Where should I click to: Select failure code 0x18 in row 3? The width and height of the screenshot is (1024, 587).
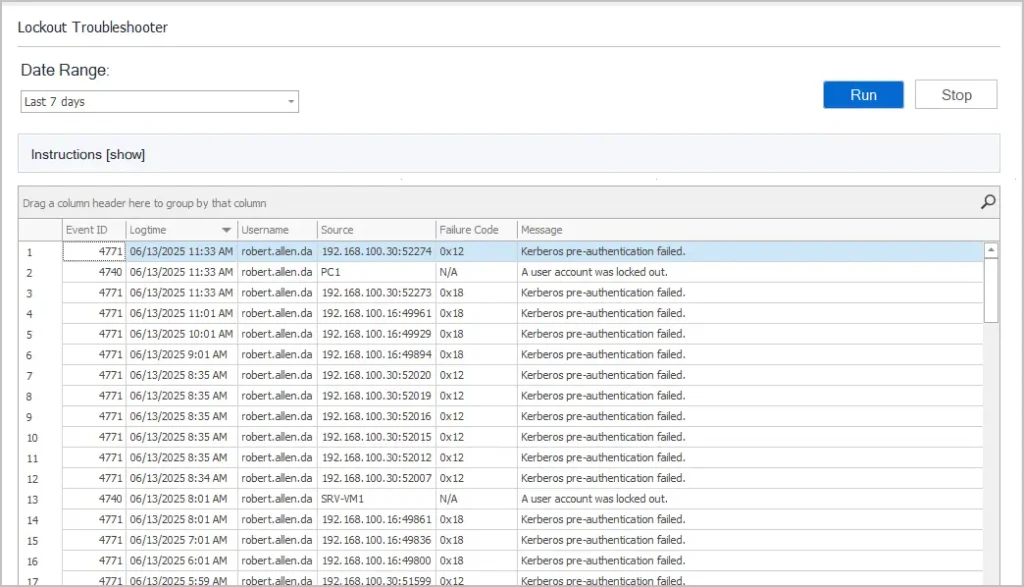click(477, 293)
